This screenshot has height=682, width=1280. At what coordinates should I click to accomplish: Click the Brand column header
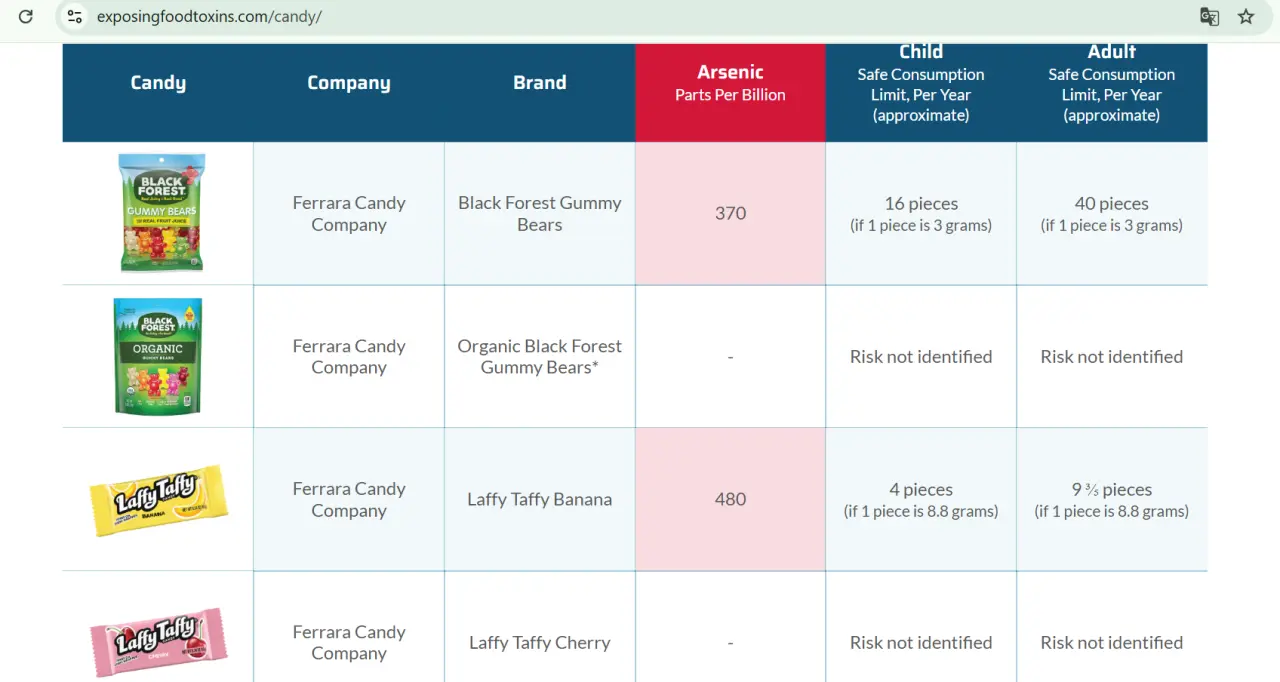point(539,83)
